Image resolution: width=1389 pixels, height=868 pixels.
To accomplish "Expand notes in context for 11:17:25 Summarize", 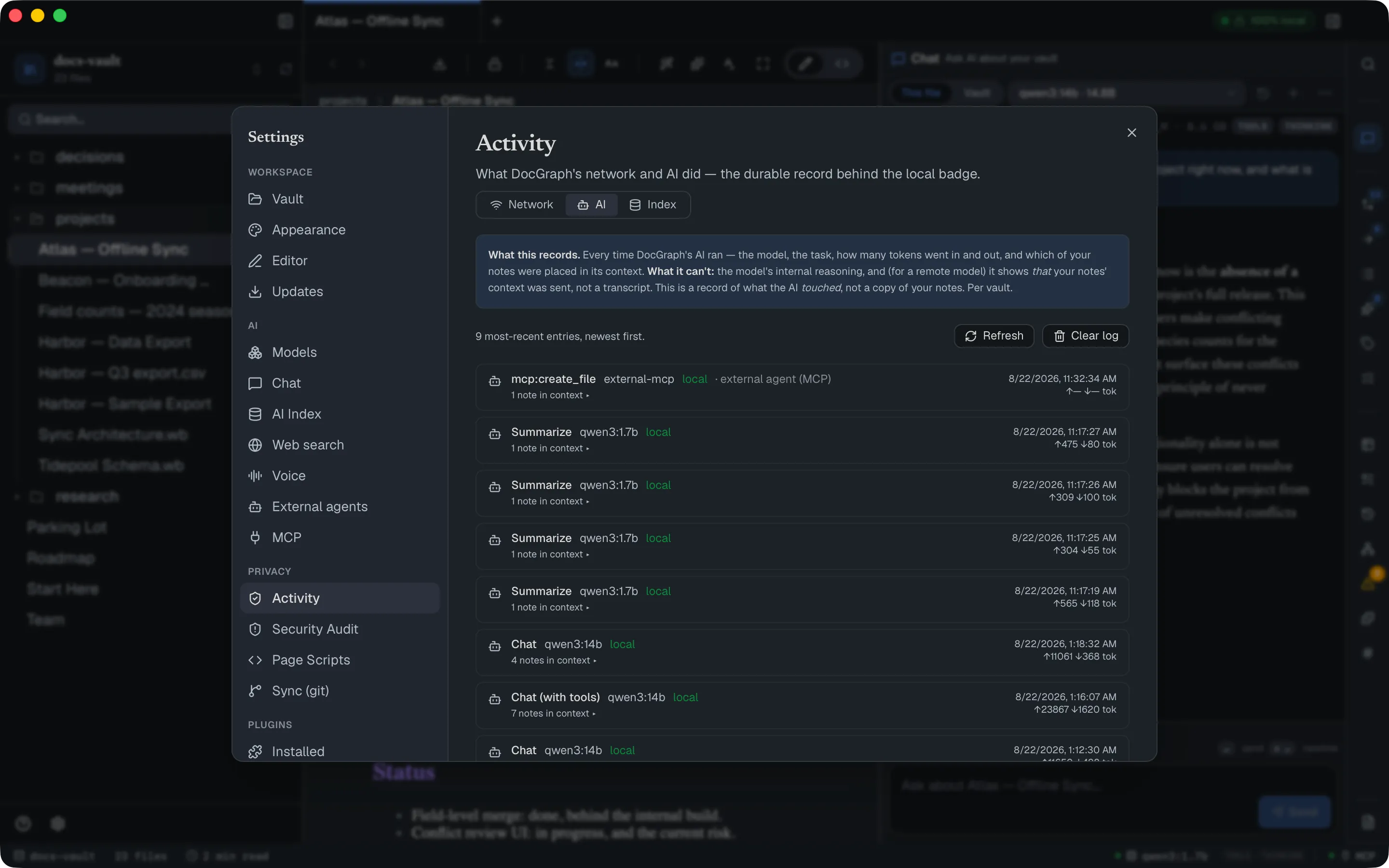I will click(550, 555).
